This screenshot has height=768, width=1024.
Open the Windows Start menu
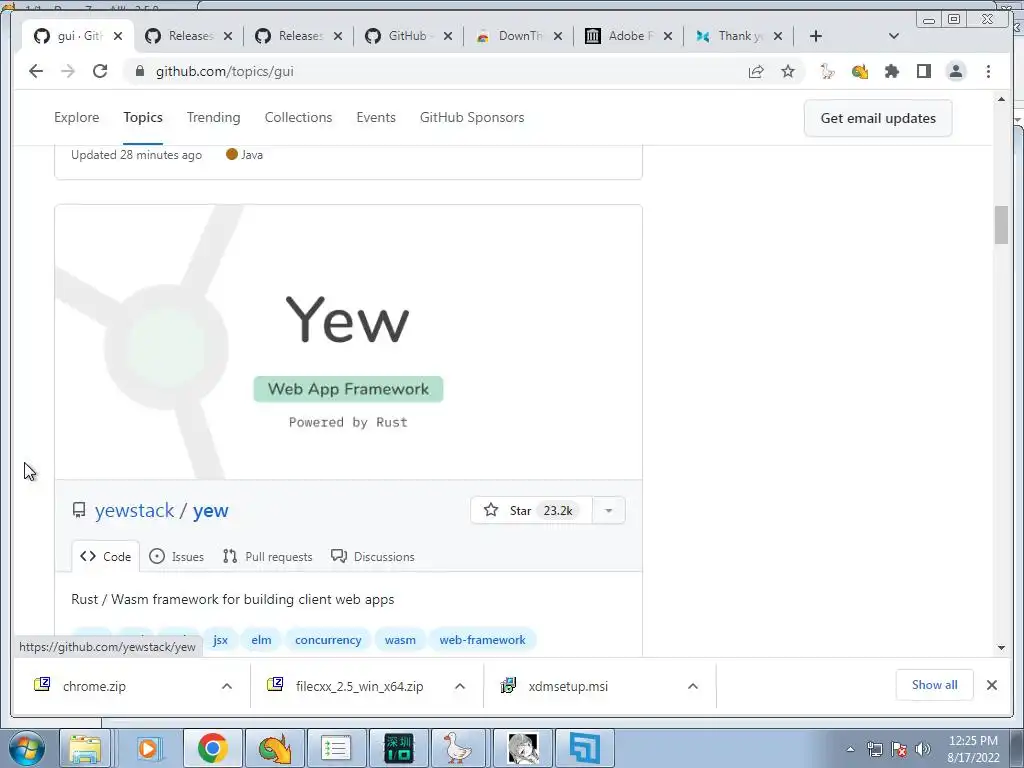coord(27,748)
